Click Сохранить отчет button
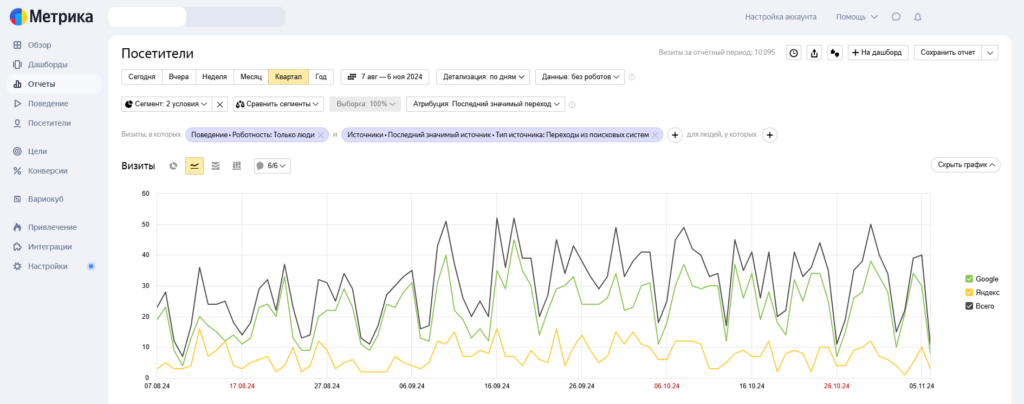The width and height of the screenshot is (1024, 404). click(x=947, y=53)
